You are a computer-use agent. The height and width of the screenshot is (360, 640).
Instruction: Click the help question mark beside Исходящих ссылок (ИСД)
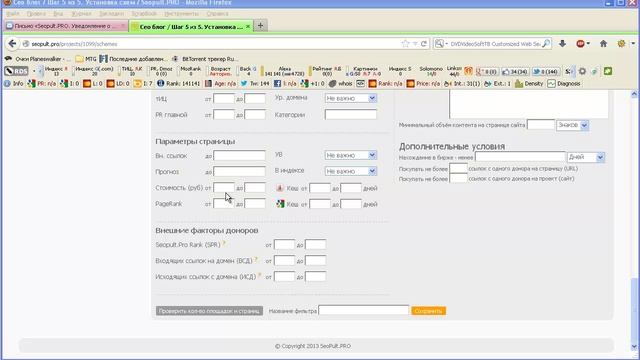point(259,275)
